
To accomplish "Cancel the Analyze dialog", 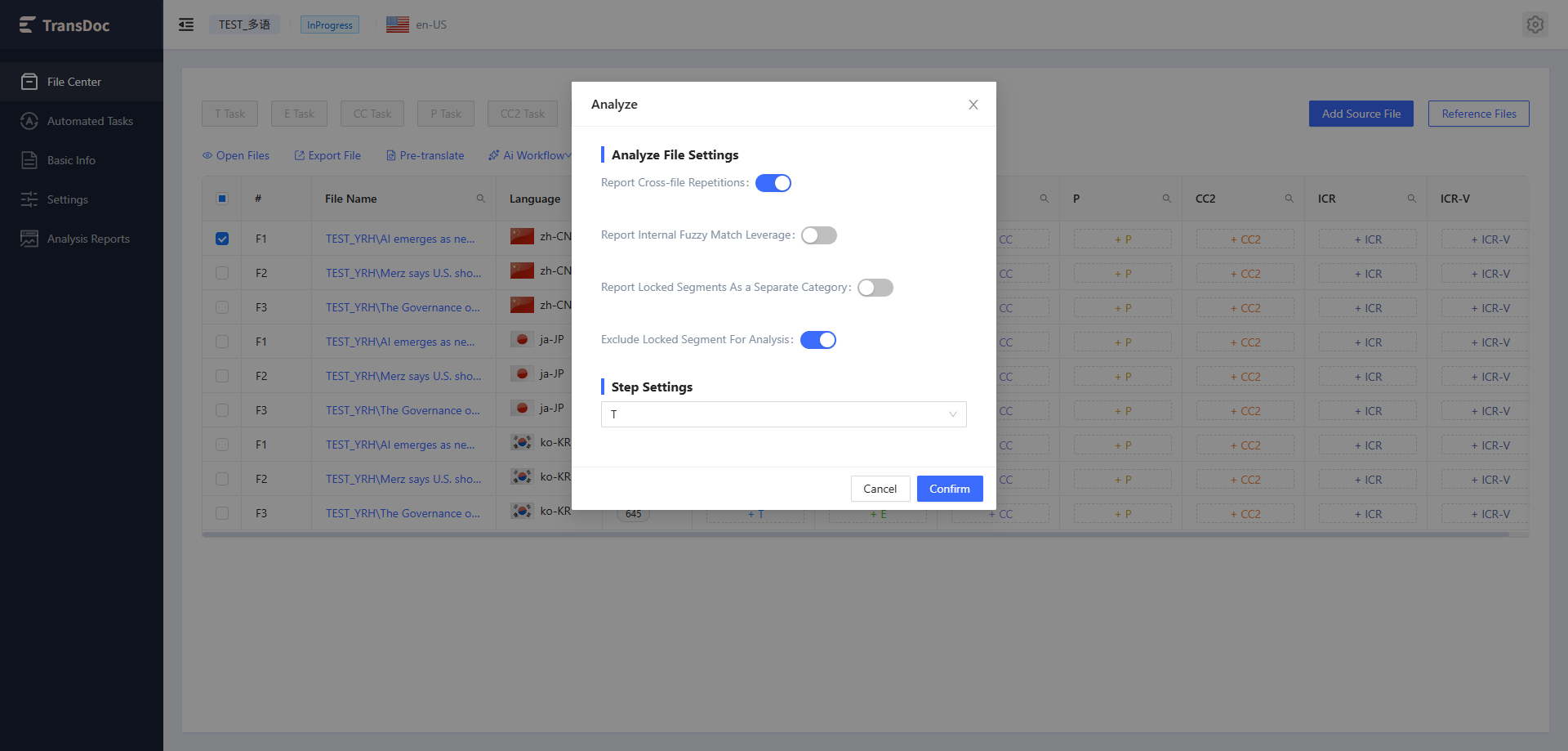I will [880, 489].
